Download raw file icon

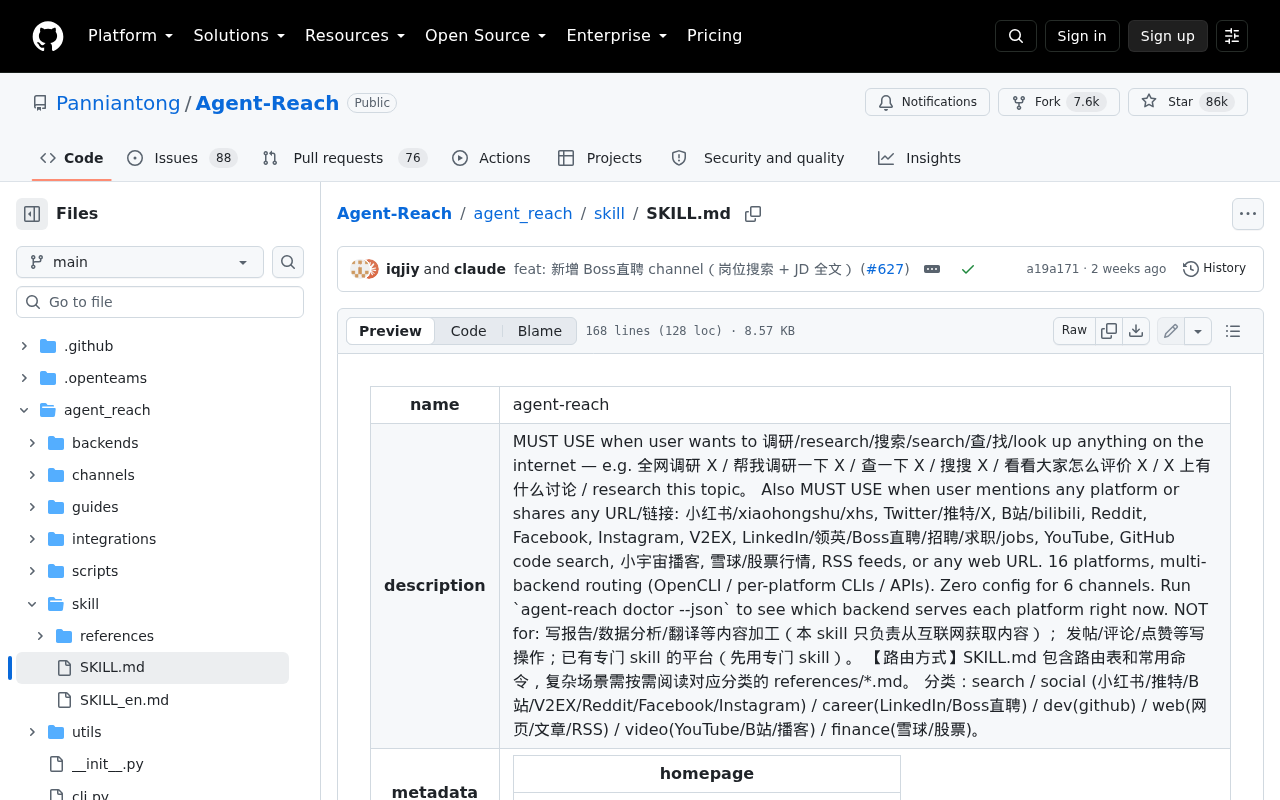(x=1136, y=331)
